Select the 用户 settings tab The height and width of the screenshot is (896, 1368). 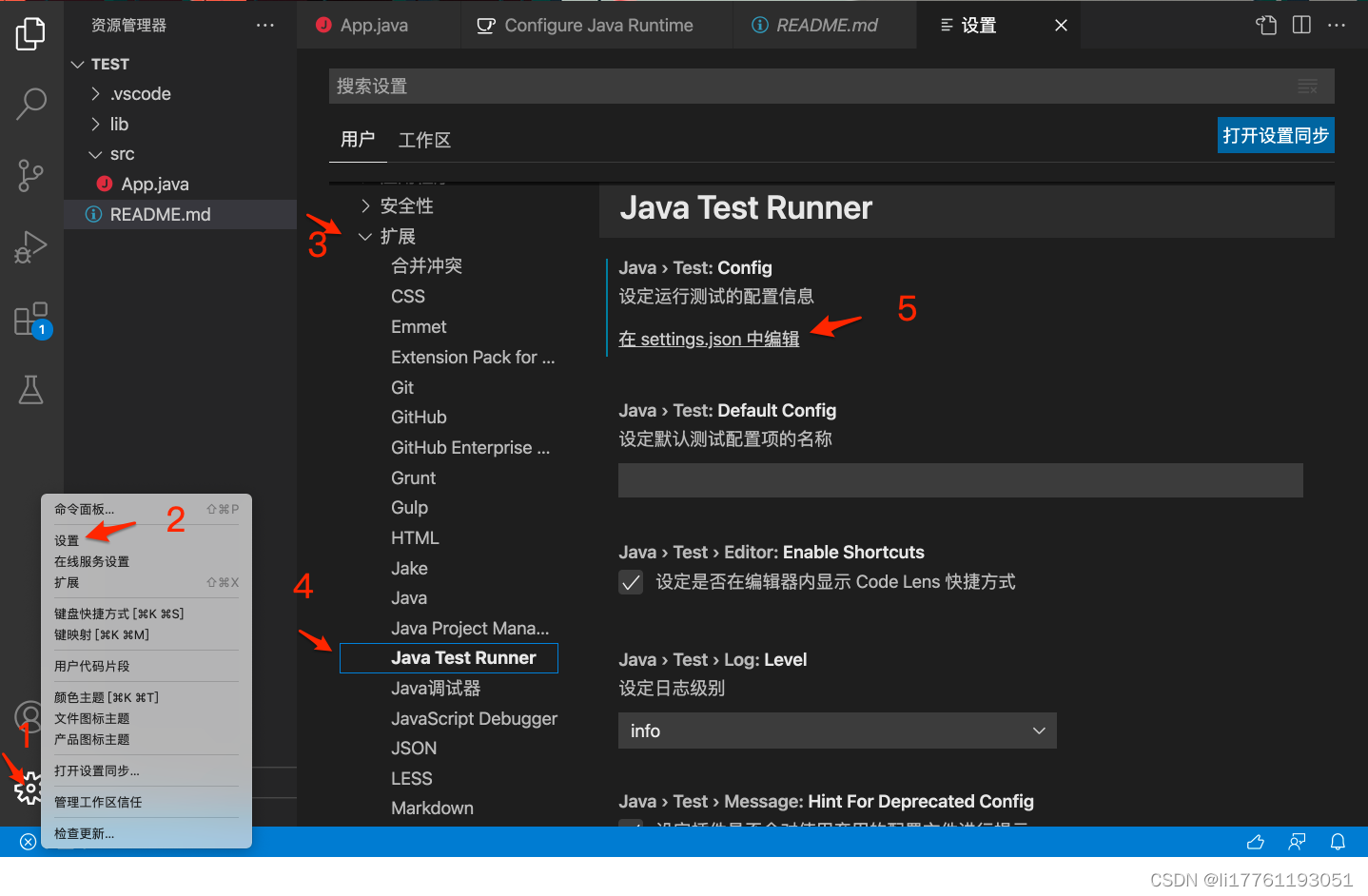coord(358,140)
